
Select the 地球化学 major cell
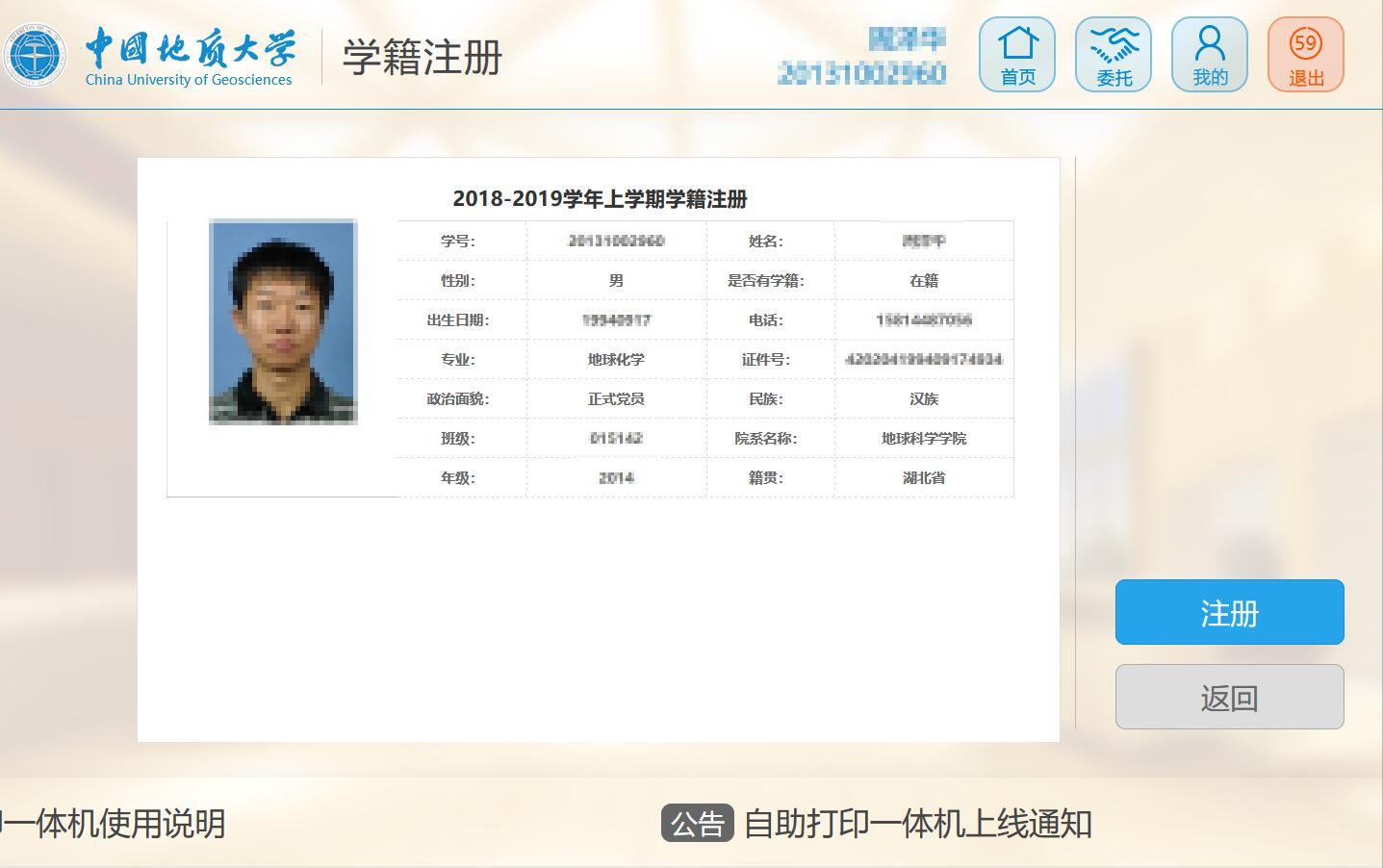click(616, 360)
